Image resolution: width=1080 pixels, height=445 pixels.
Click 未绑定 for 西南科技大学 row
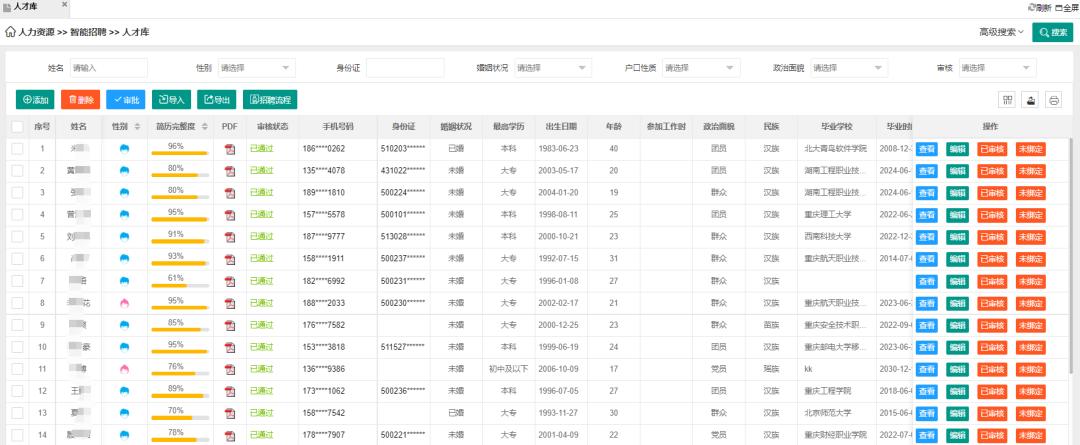[1030, 237]
